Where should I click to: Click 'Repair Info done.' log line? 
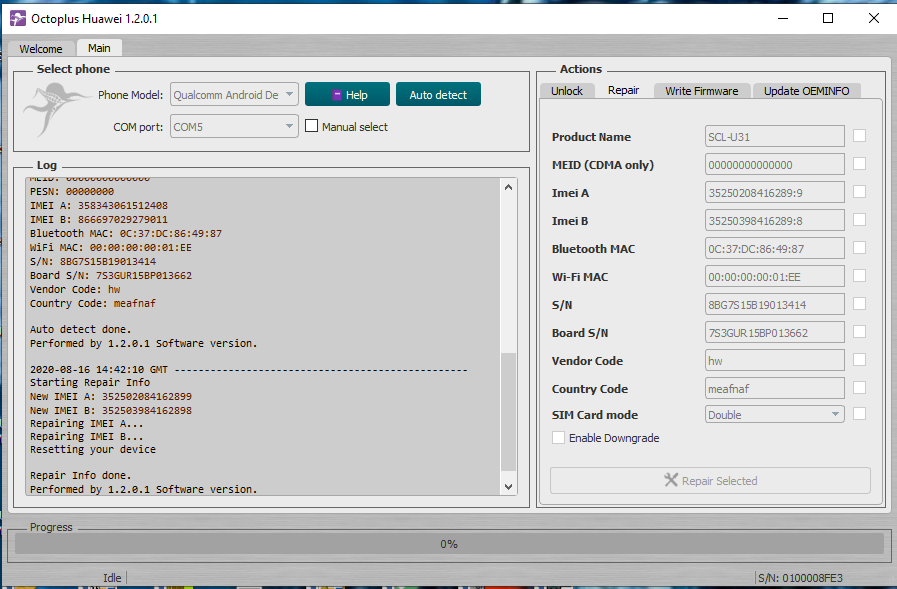point(81,475)
